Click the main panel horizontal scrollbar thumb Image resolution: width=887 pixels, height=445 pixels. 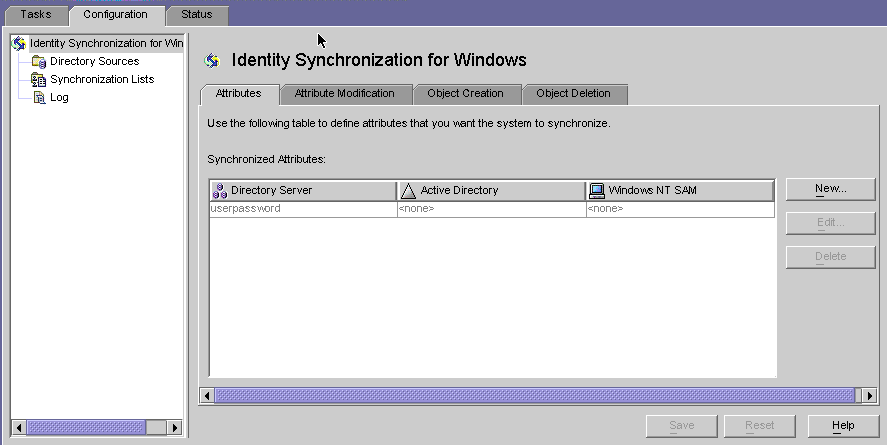[x=535, y=396]
